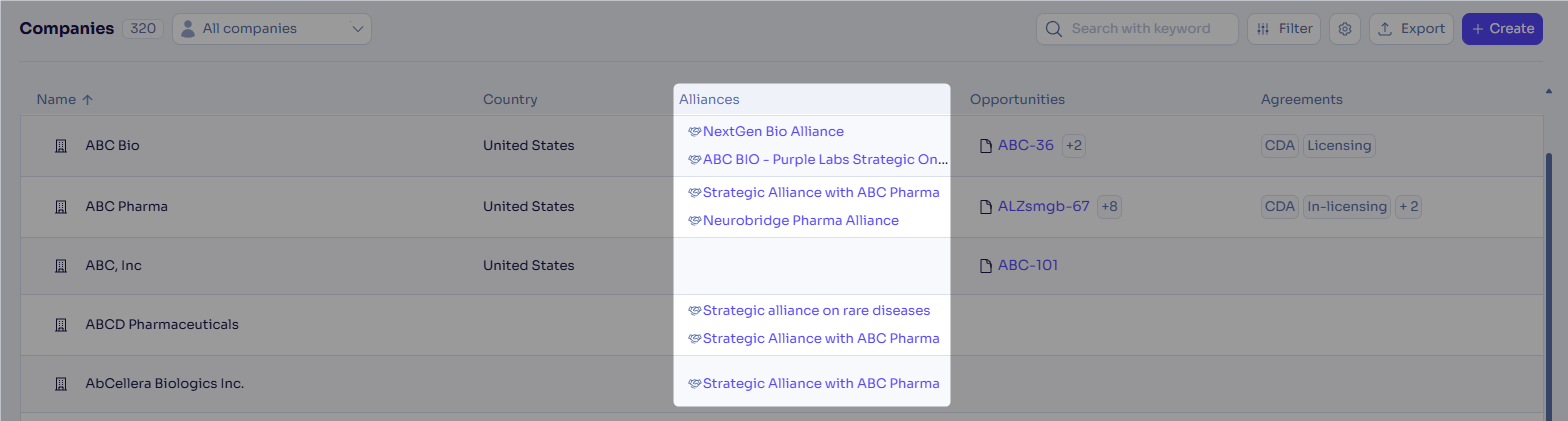The width and height of the screenshot is (1568, 421).
Task: Open the Strategic alliance on rare diseases link
Action: (x=816, y=311)
